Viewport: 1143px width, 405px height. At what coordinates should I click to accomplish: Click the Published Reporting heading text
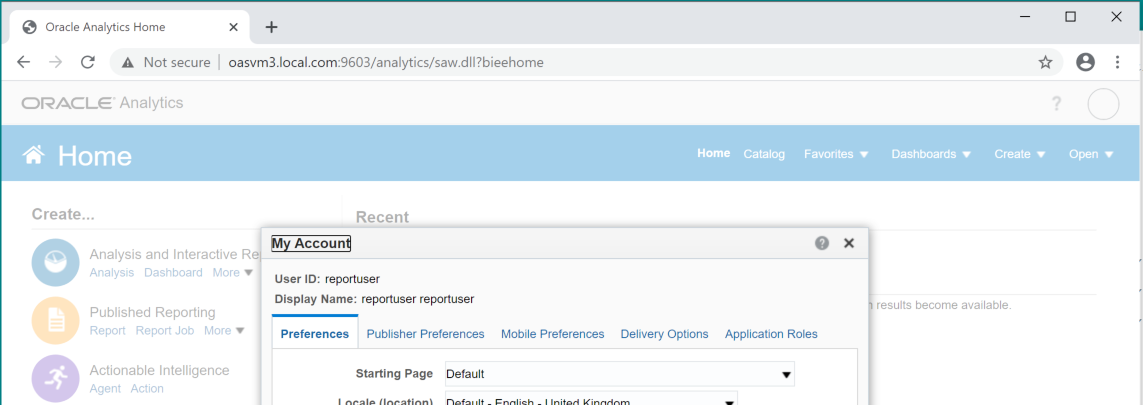click(x=152, y=312)
